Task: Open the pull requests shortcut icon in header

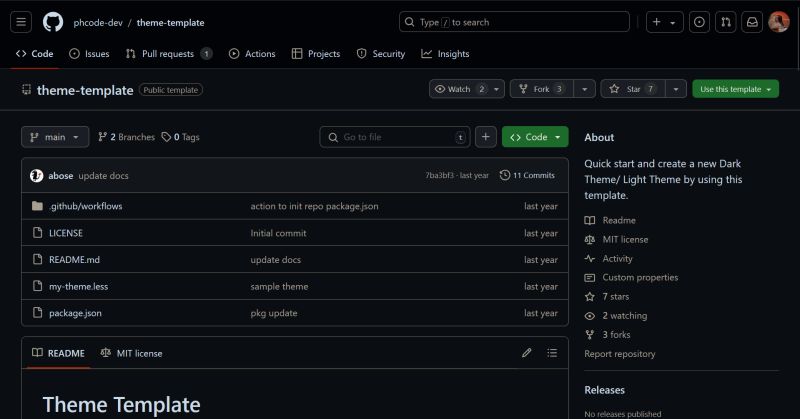Action: point(726,22)
